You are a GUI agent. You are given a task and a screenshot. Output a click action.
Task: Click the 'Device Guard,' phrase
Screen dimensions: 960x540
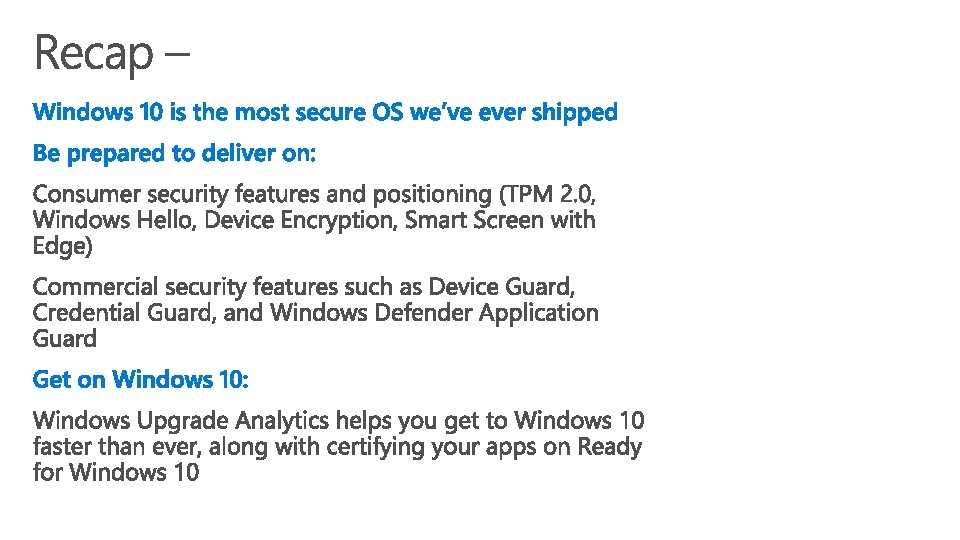(501, 287)
